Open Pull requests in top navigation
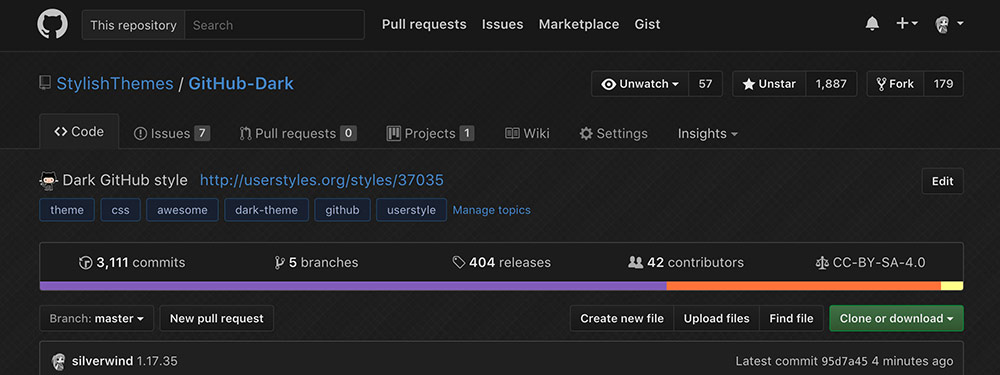Viewport: 1000px width, 375px height. click(x=424, y=24)
